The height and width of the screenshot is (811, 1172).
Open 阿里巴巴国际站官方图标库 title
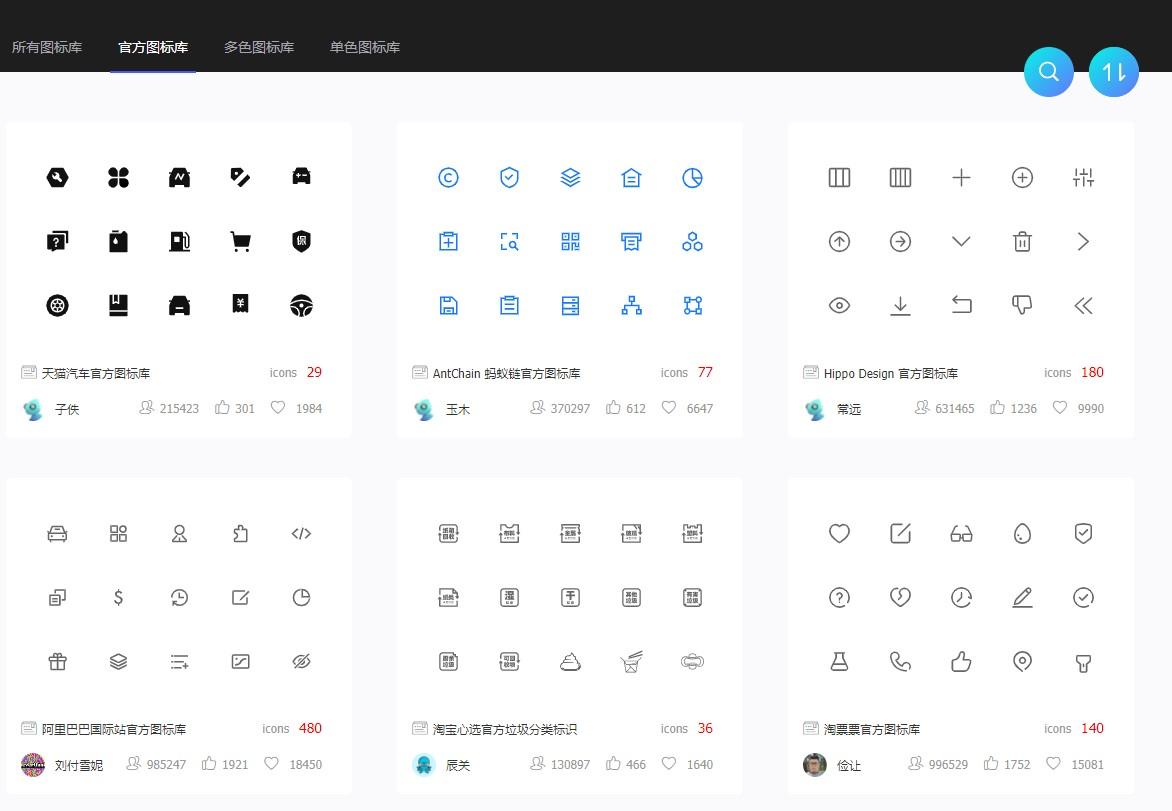point(114,729)
